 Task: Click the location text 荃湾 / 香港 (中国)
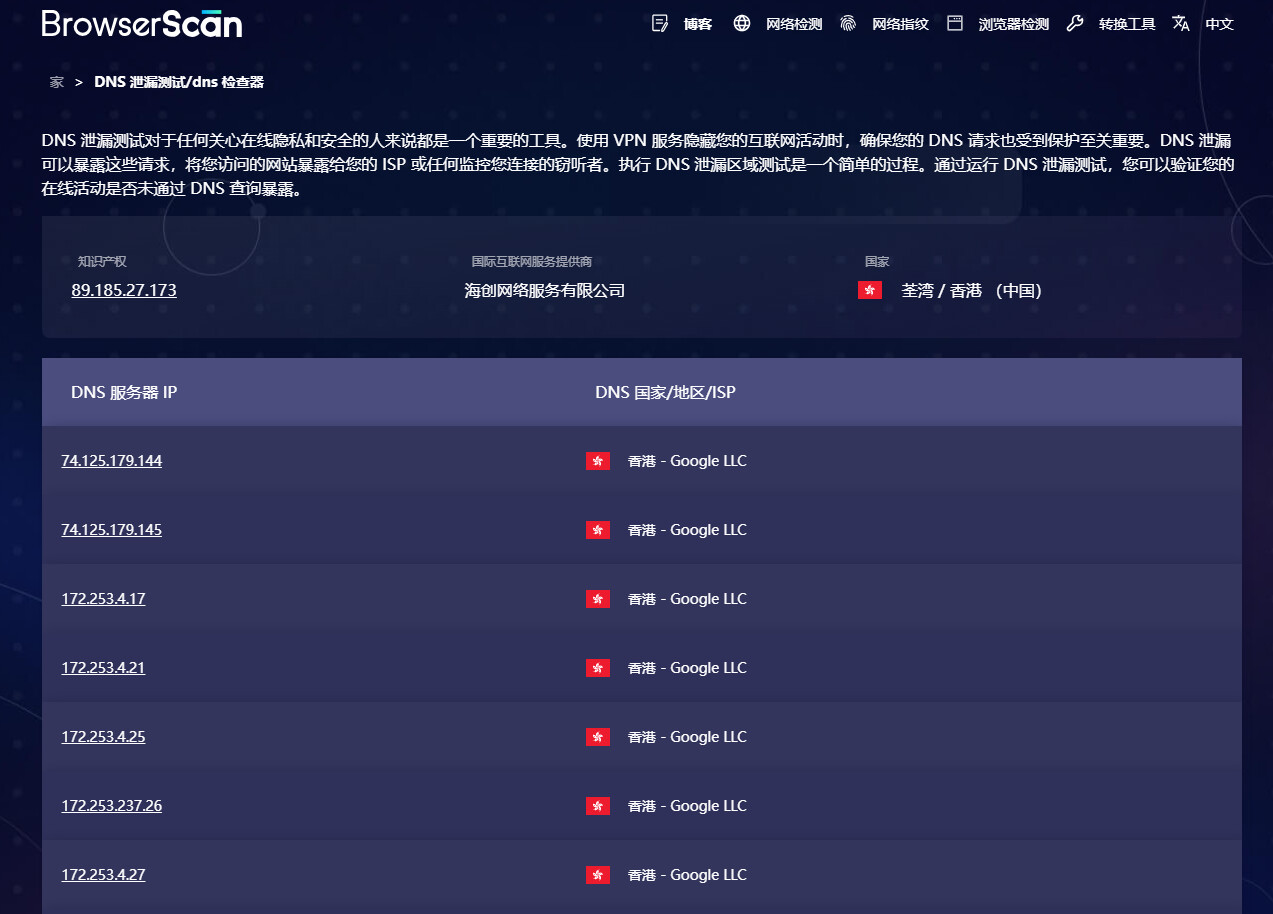coord(972,291)
